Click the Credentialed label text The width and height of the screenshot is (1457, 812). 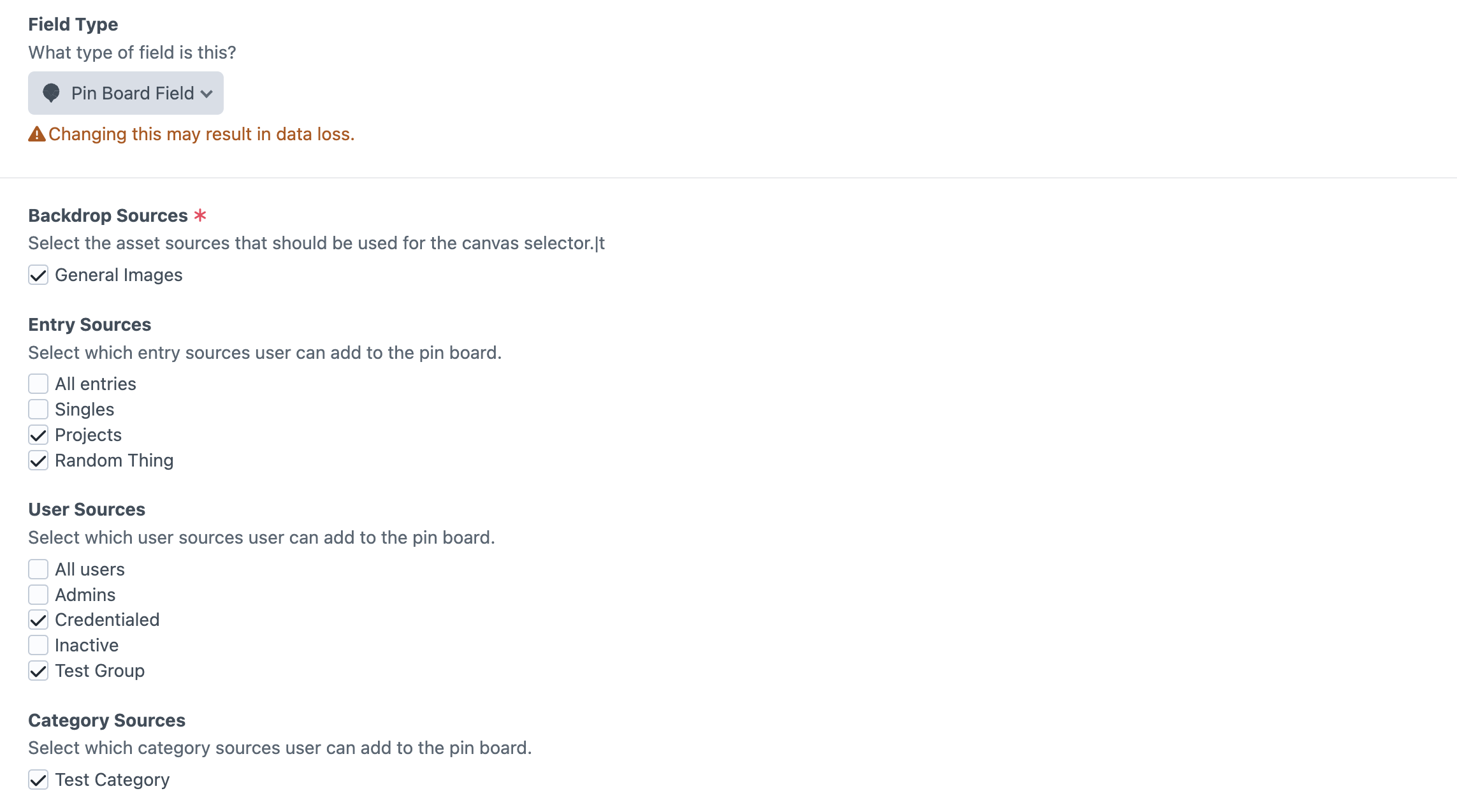(107, 620)
